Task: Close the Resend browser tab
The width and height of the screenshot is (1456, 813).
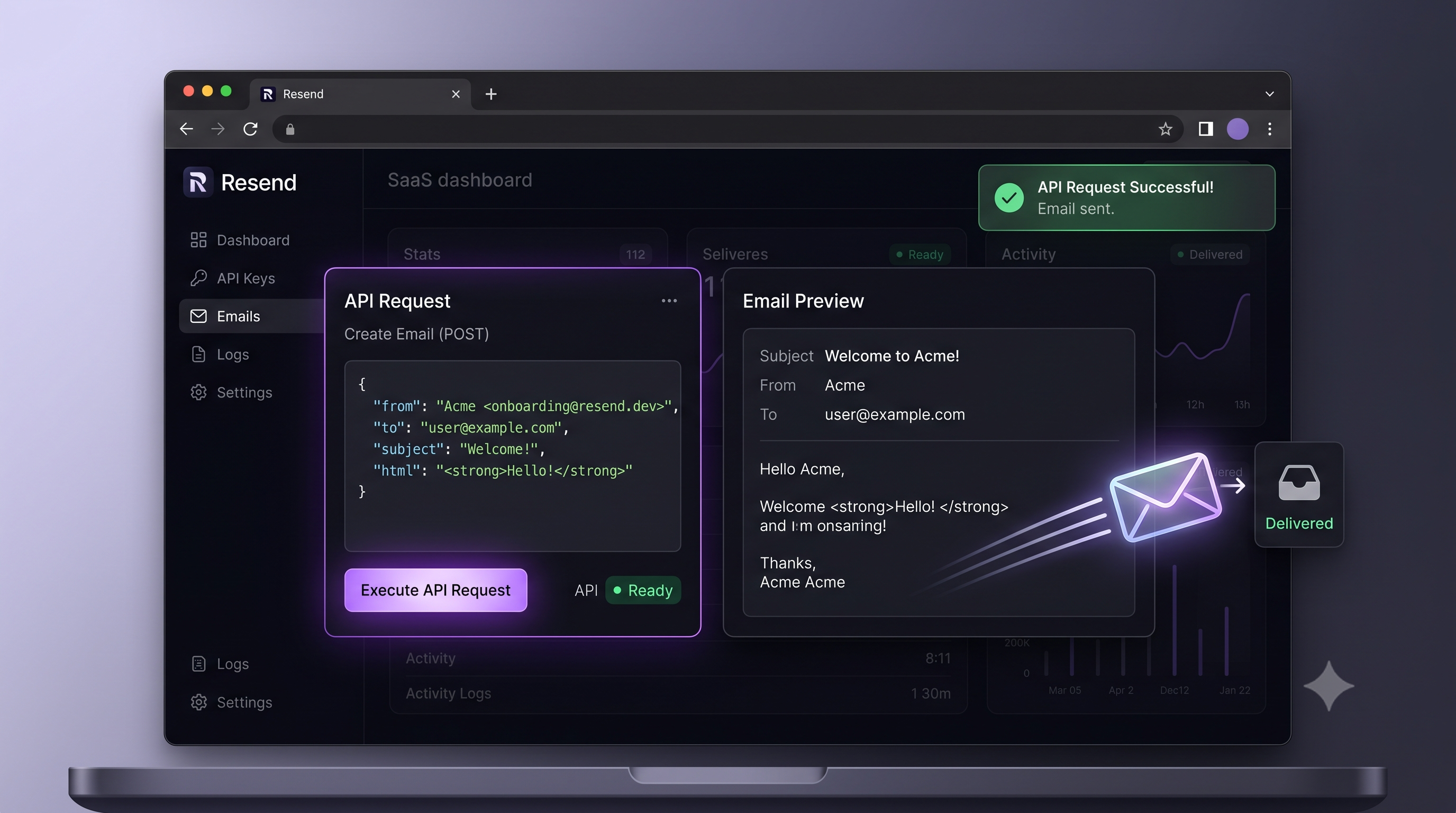Action: 456,94
